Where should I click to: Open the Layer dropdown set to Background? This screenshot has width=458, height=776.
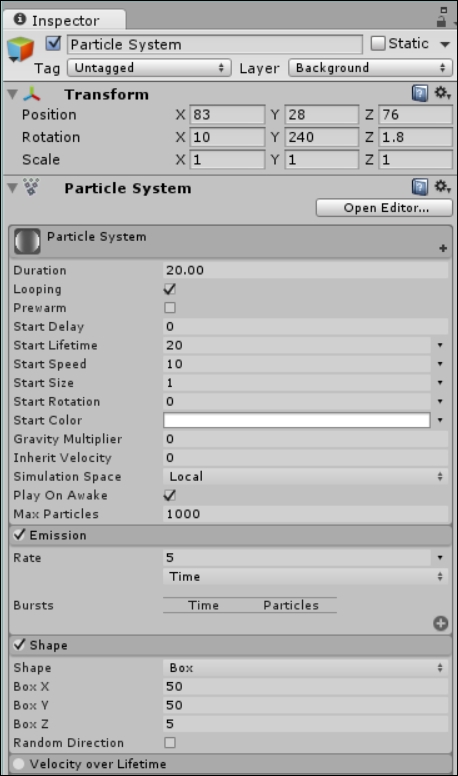(x=370, y=68)
